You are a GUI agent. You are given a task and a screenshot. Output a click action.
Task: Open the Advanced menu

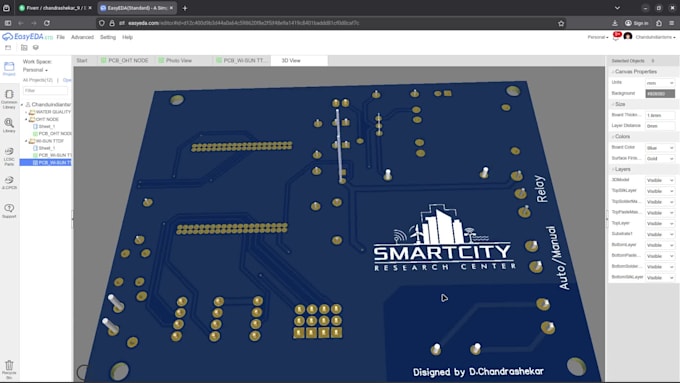(82, 37)
